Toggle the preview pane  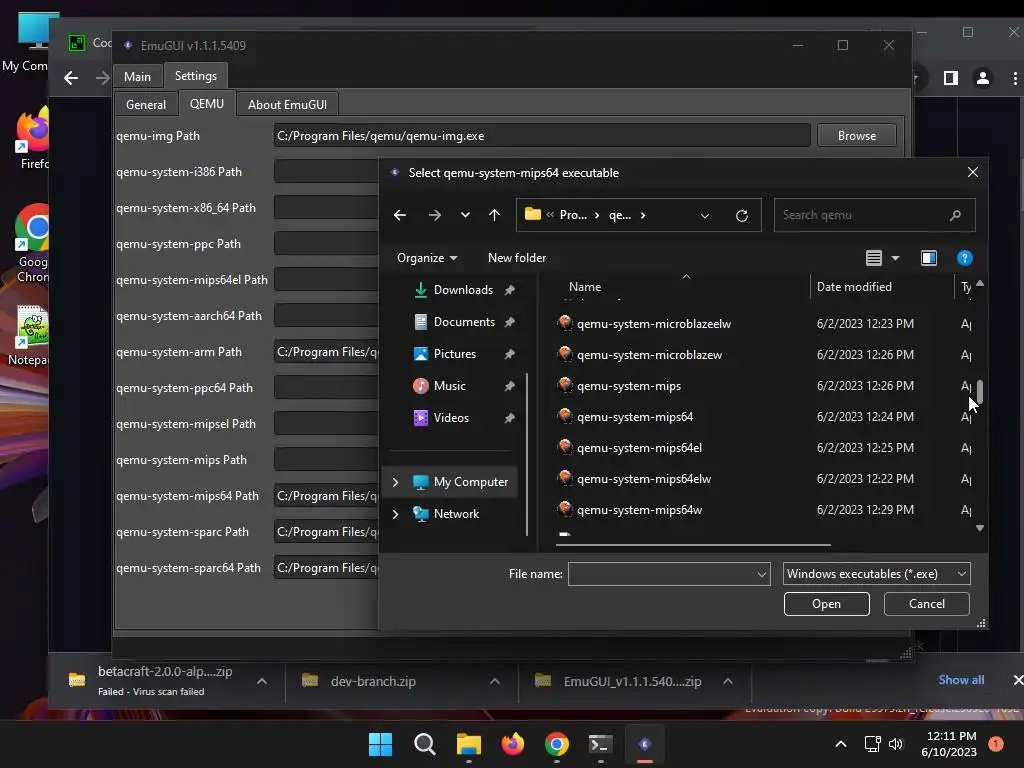(929, 258)
